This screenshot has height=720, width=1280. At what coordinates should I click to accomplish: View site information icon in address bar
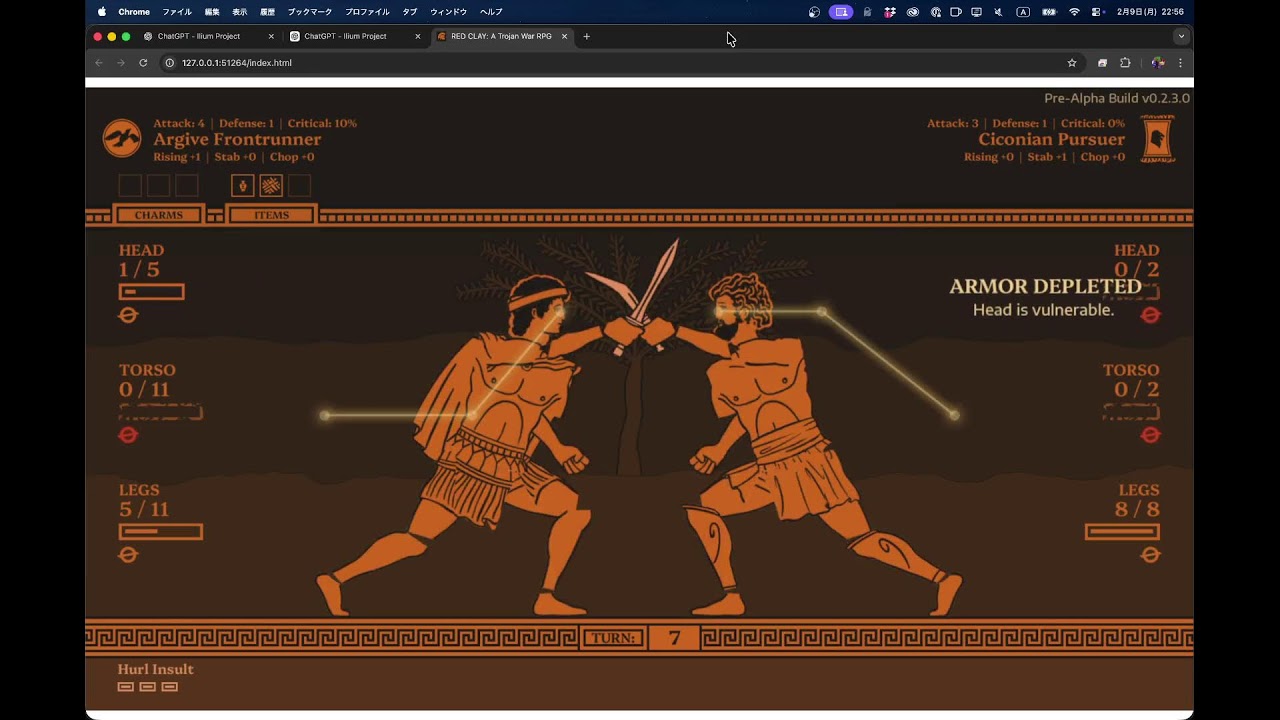pyautogui.click(x=169, y=63)
